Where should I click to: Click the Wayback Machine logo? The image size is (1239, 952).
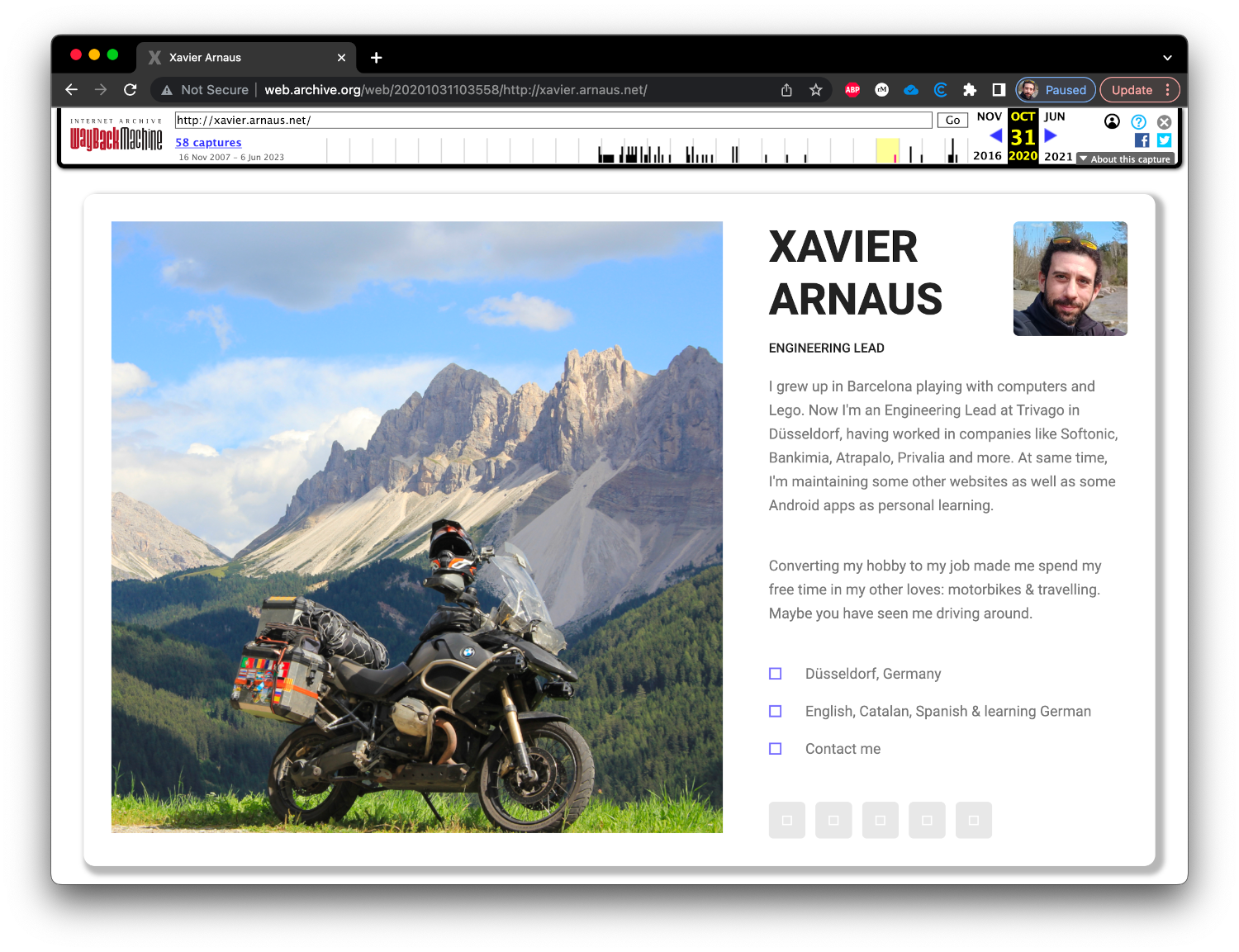point(116,138)
